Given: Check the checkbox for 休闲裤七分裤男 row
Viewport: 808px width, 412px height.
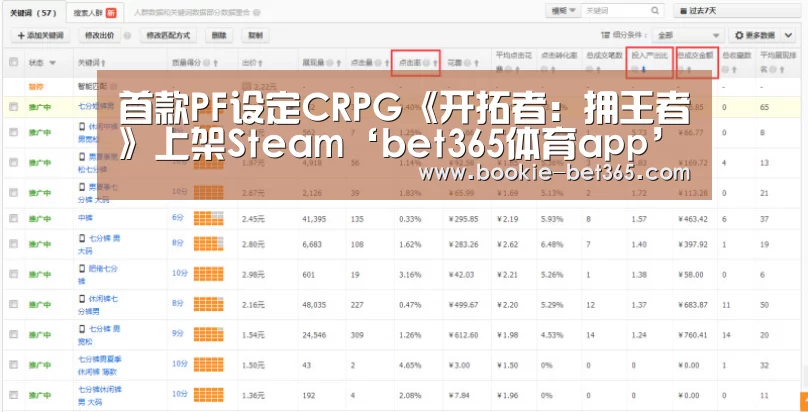Looking at the screenshot, I should click(x=13, y=304).
